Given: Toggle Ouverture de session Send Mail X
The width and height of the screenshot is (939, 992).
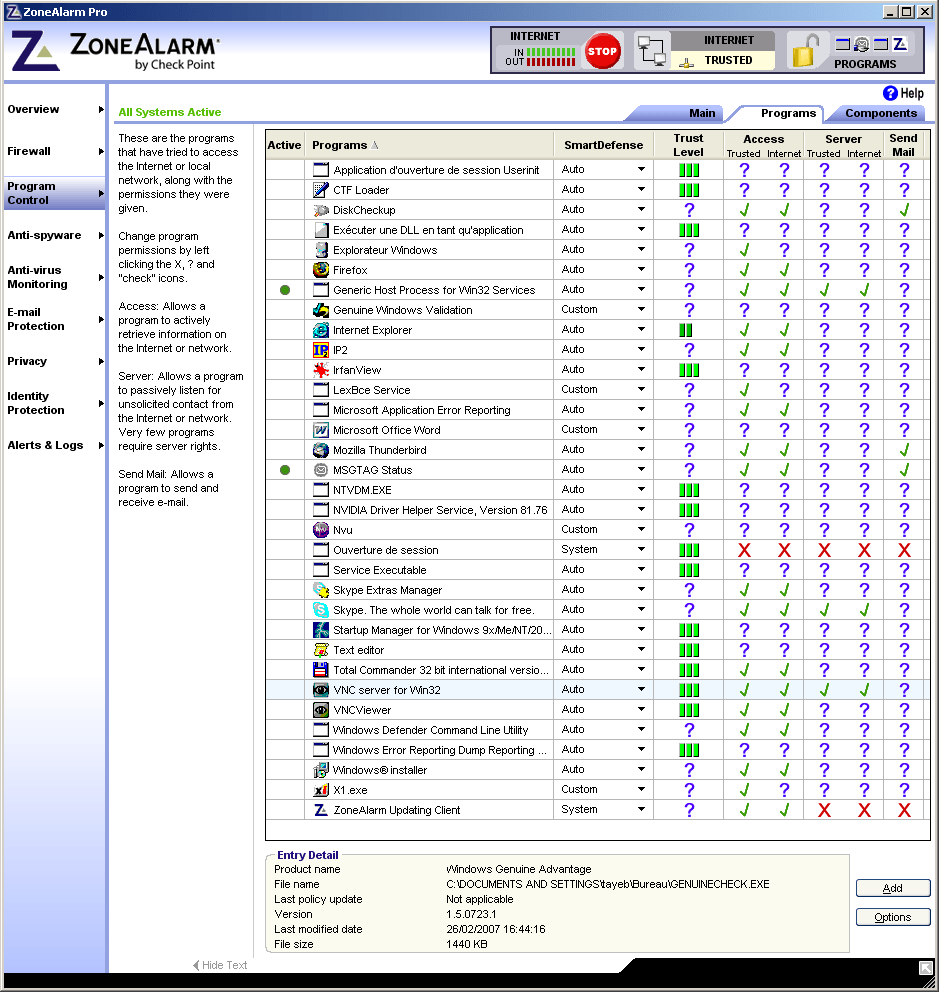Looking at the screenshot, I should [904, 550].
